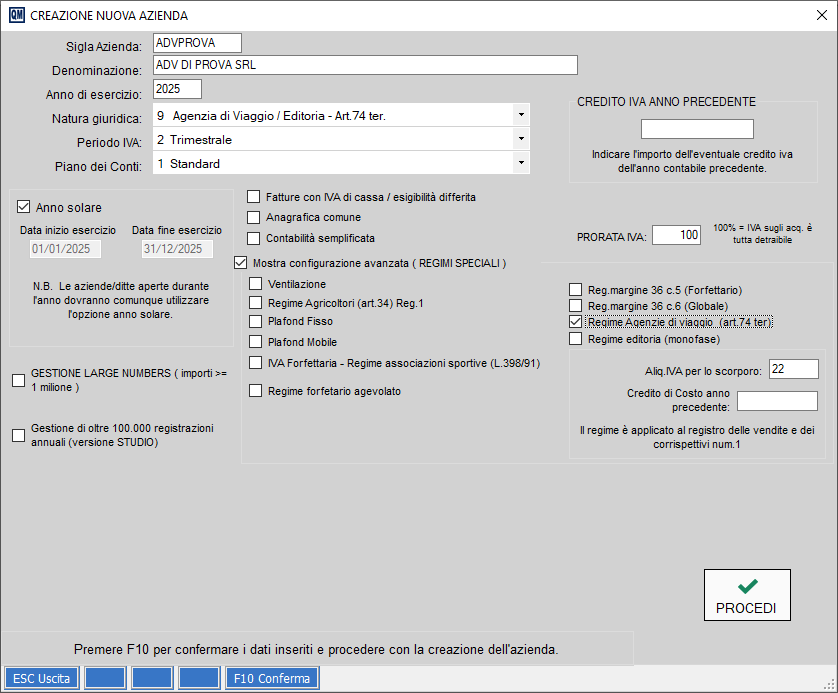
Task: Enable GESTIONE LARGE NUMBERS checkbox
Action: click(18, 379)
